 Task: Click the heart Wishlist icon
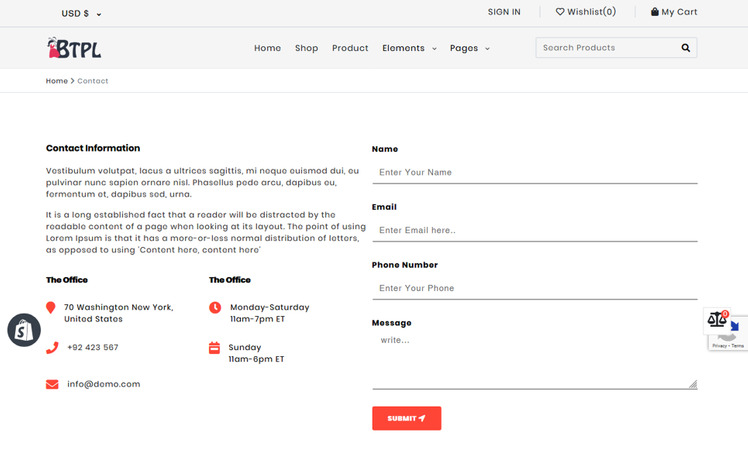point(560,12)
